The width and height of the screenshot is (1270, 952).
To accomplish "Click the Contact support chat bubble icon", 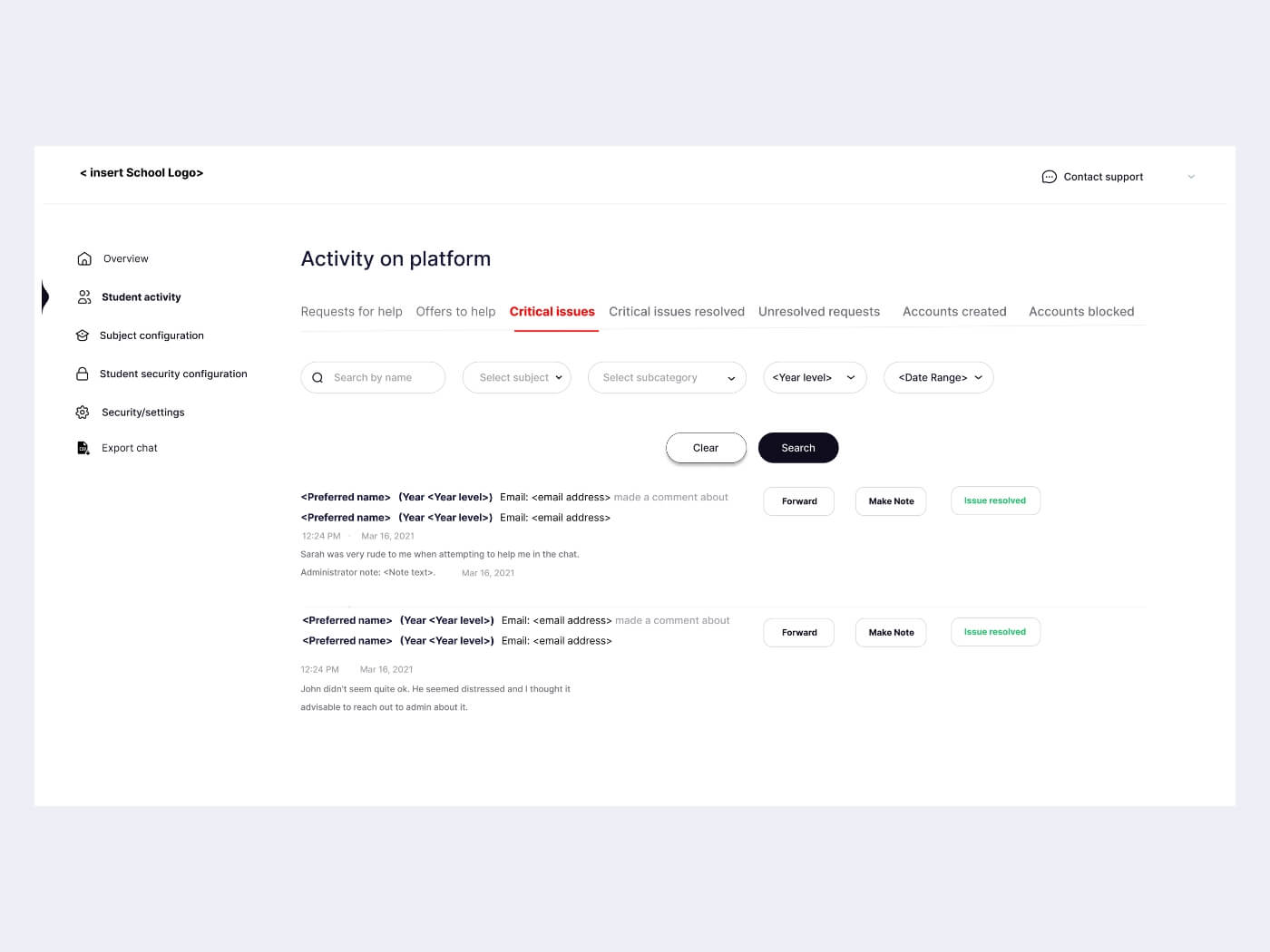I will [1050, 177].
